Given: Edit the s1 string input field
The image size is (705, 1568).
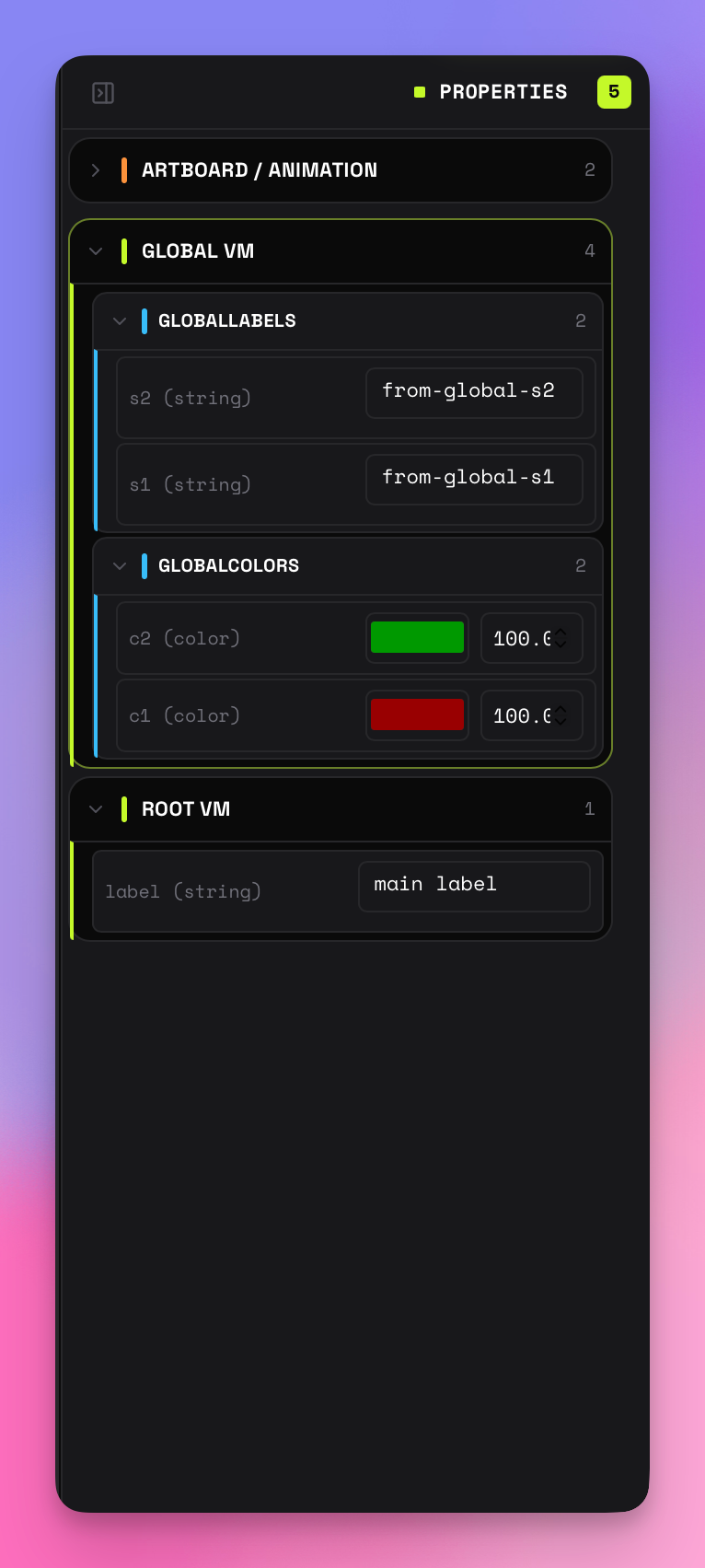Looking at the screenshot, I should tap(474, 480).
